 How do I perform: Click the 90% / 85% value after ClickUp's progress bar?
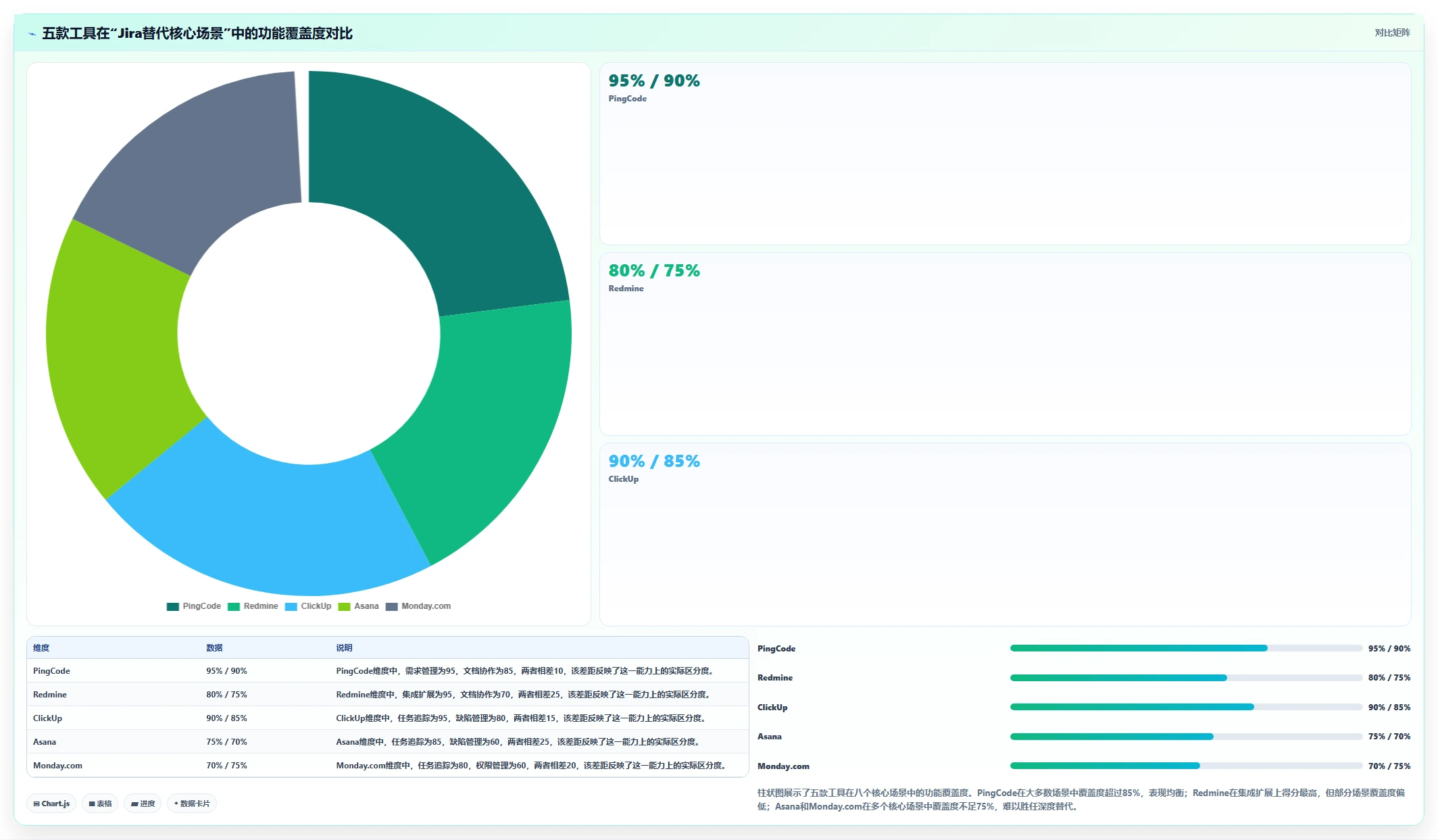click(x=1389, y=708)
